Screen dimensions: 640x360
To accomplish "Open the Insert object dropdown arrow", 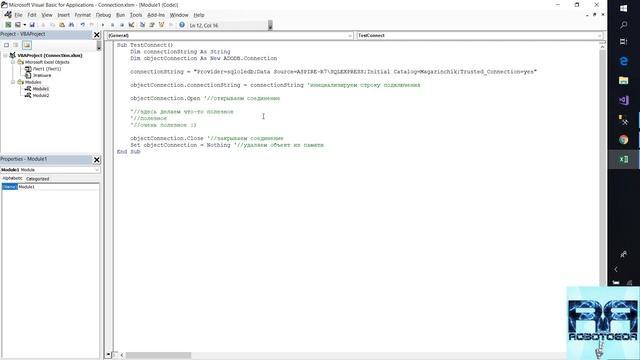I will (x=24, y=25).
